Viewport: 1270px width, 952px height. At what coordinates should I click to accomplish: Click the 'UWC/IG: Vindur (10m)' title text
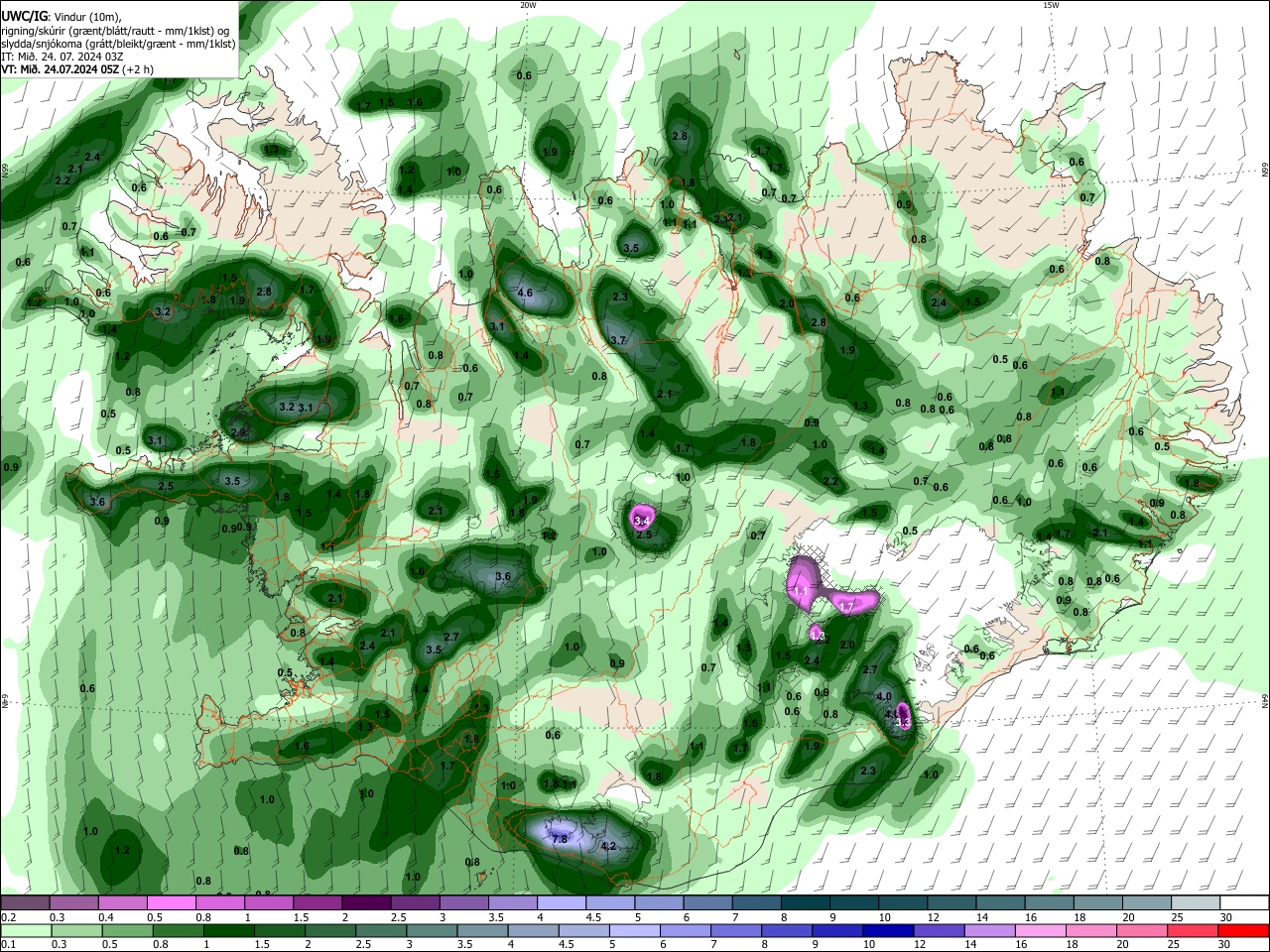click(x=61, y=16)
